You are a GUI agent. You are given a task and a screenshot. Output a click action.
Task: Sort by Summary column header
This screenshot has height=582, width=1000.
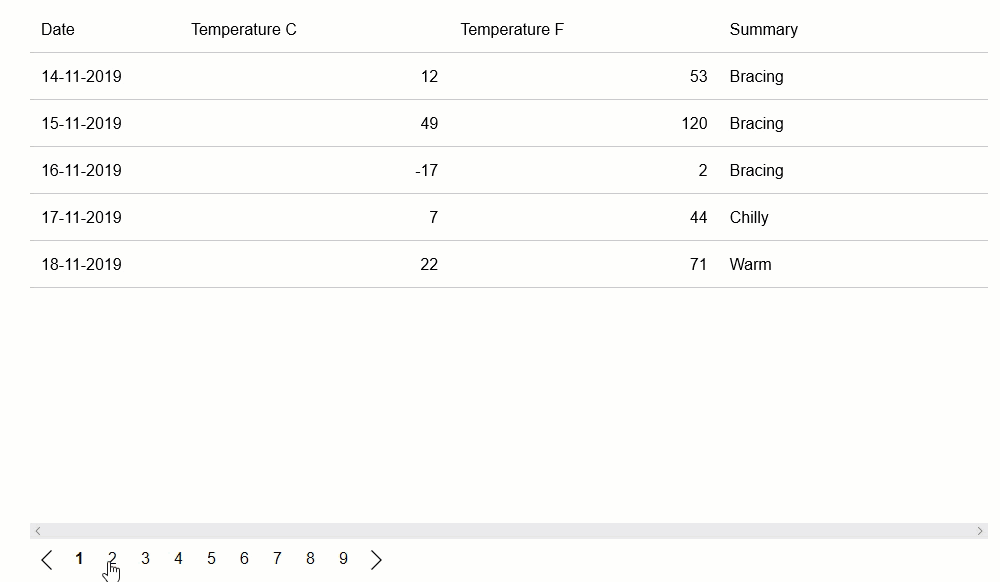click(763, 30)
